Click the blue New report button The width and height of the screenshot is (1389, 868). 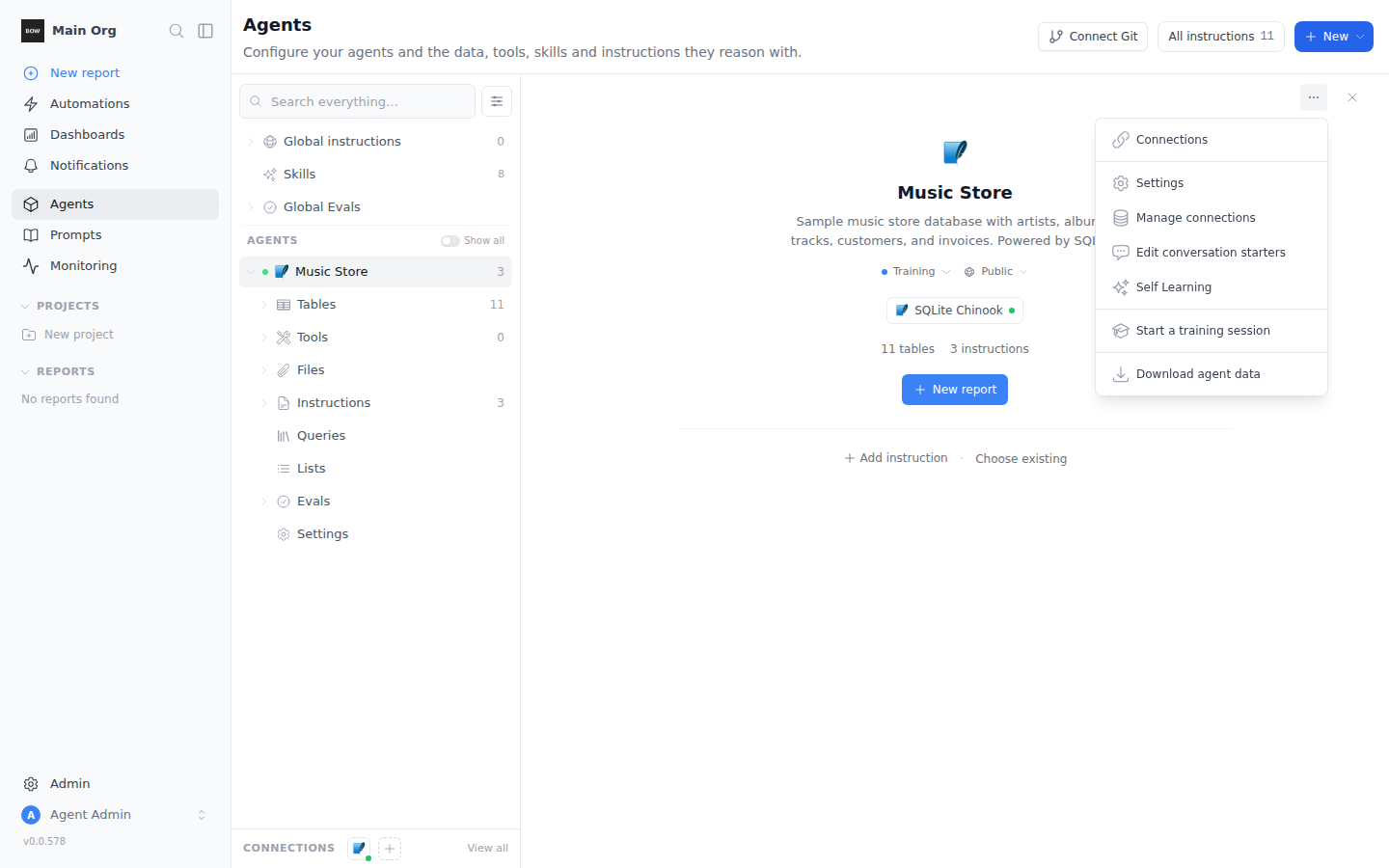coord(955,390)
